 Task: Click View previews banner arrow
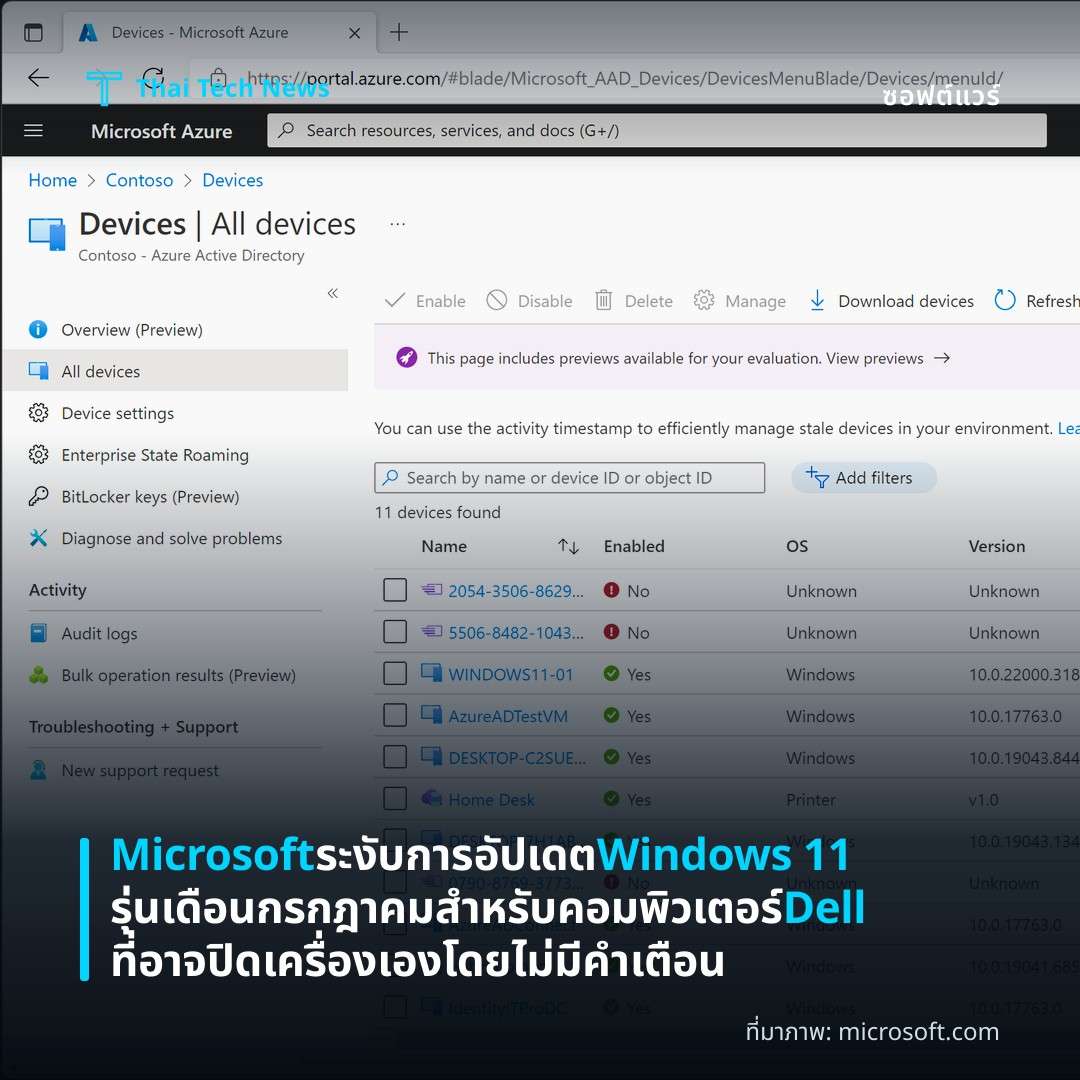(942, 358)
